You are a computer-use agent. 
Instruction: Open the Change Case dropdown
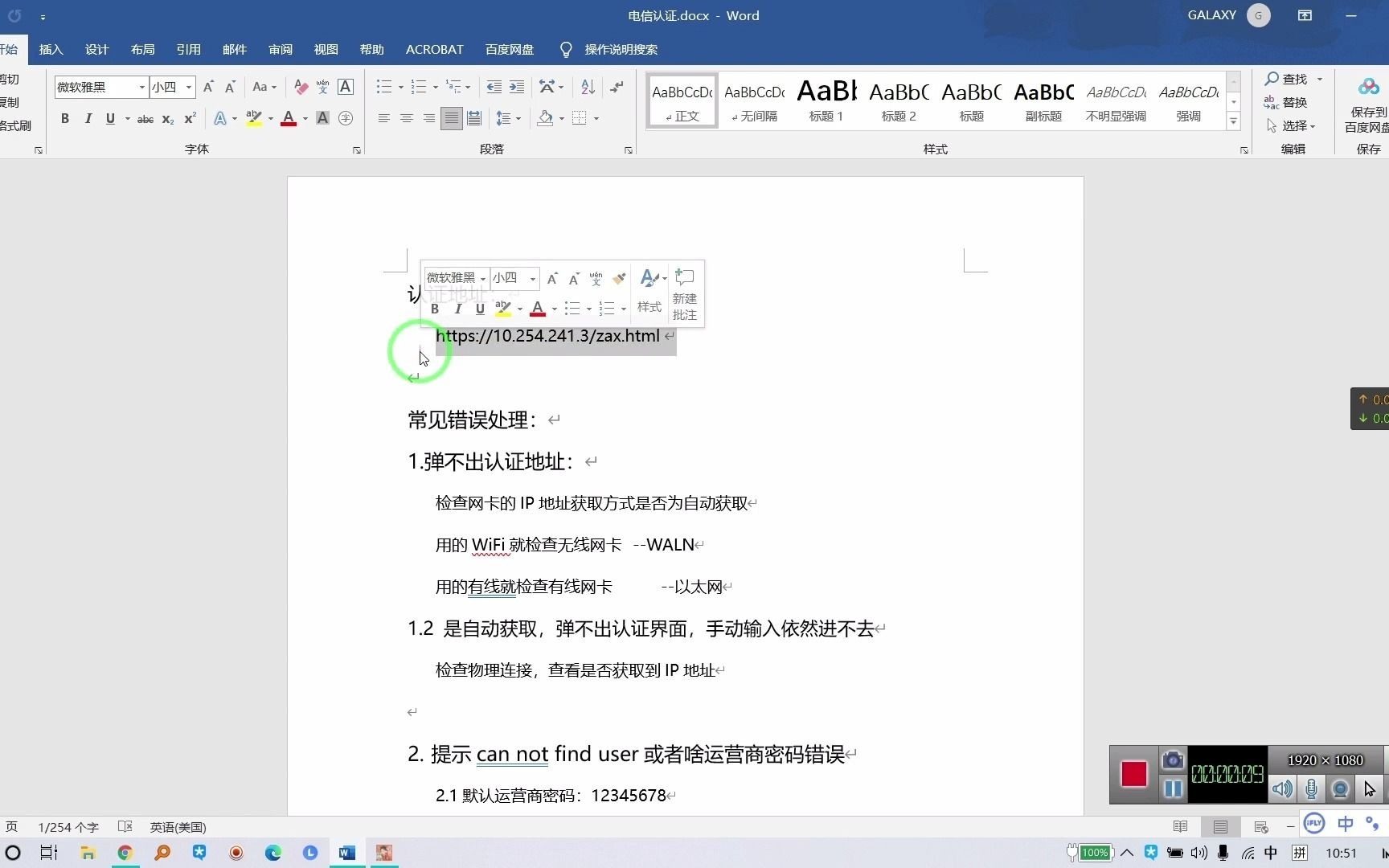264,87
